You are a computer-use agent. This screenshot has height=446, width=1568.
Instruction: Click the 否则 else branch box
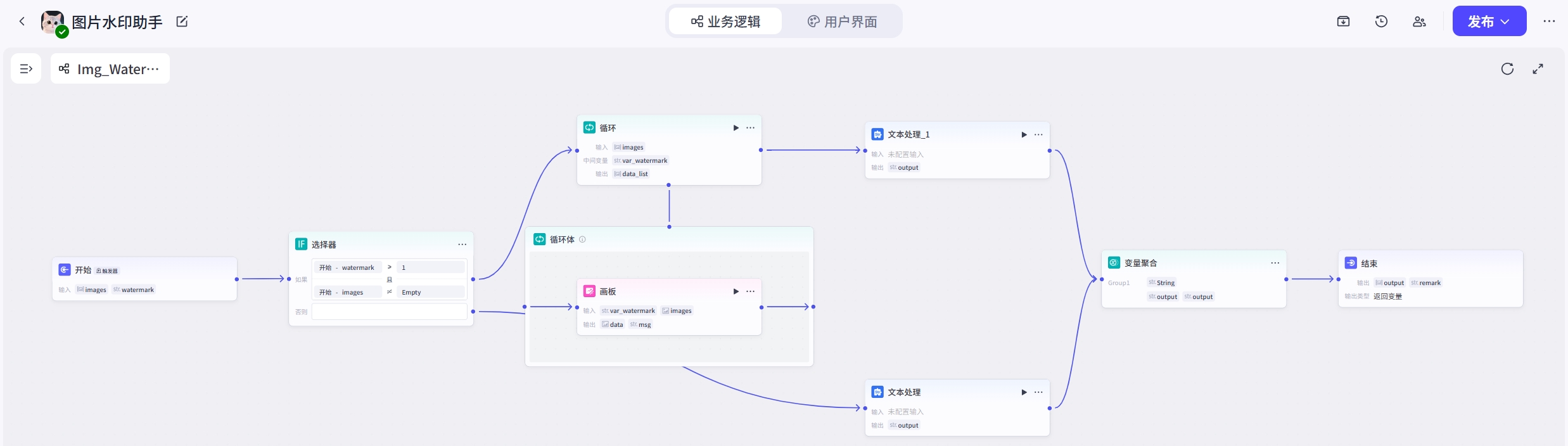[389, 312]
